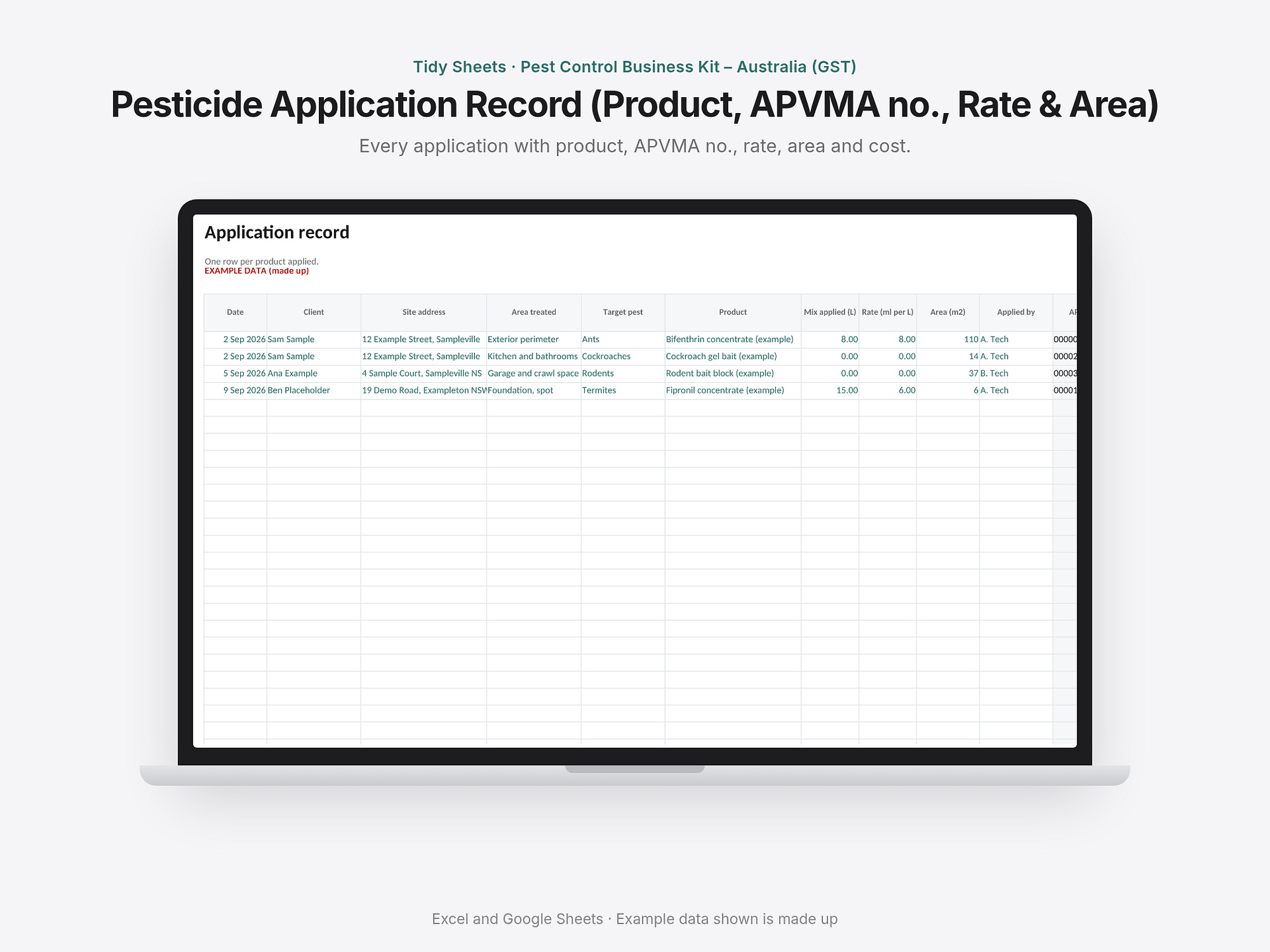Screen dimensions: 1270x952
Task: Select the Client column header
Action: [314, 312]
